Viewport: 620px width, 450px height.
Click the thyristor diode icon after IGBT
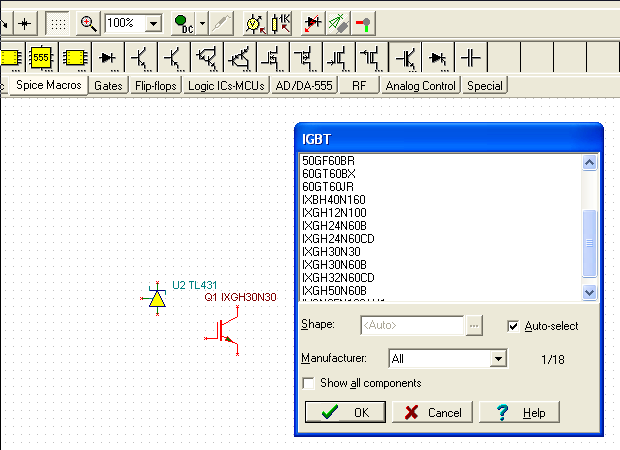tap(438, 58)
